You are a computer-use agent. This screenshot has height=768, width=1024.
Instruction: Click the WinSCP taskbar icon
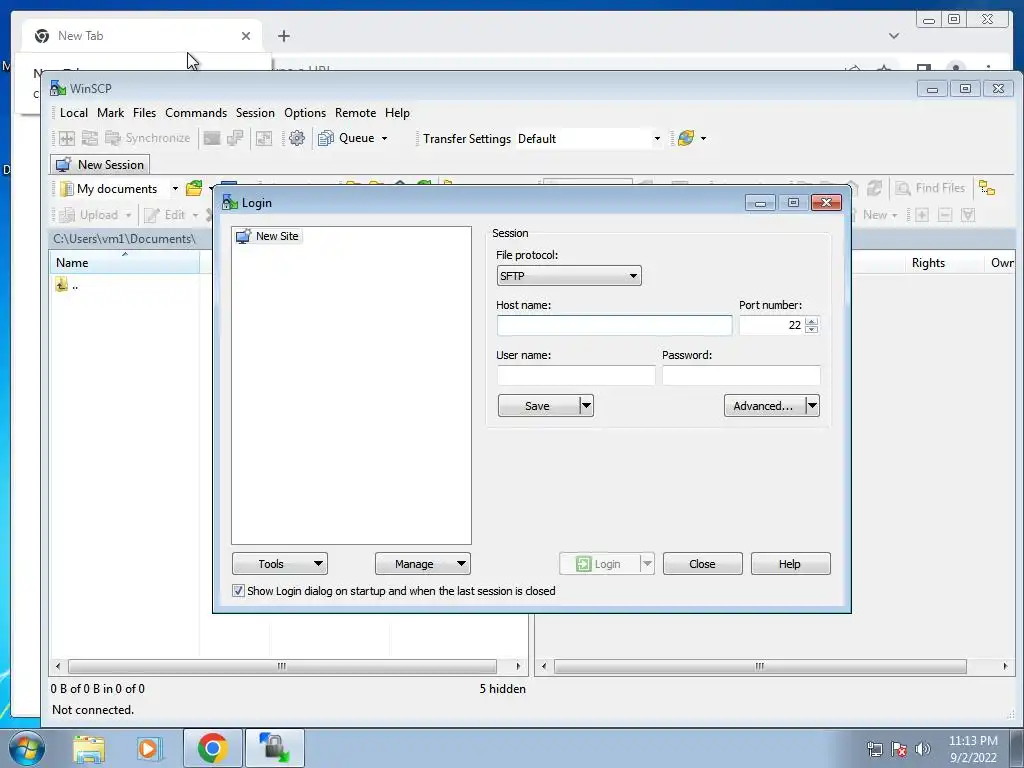click(274, 748)
